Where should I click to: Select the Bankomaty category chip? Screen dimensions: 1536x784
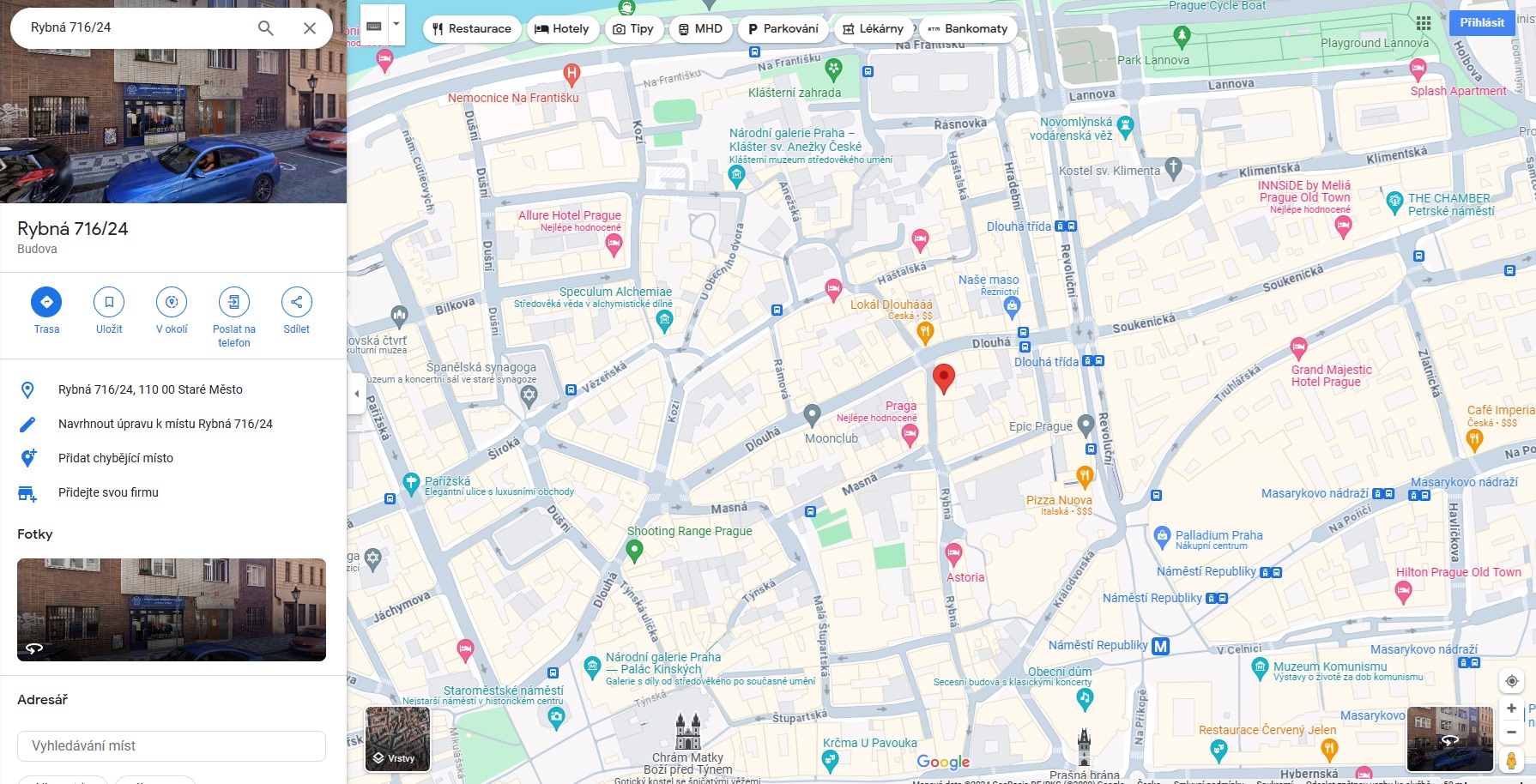tap(968, 28)
